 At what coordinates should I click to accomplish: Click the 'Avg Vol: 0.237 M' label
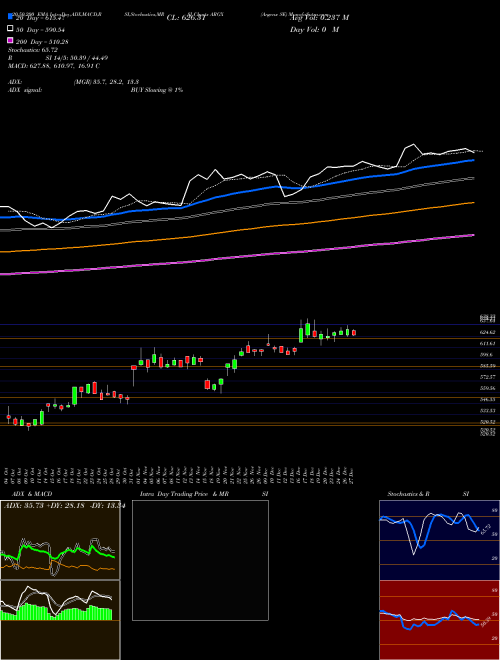click(x=319, y=18)
